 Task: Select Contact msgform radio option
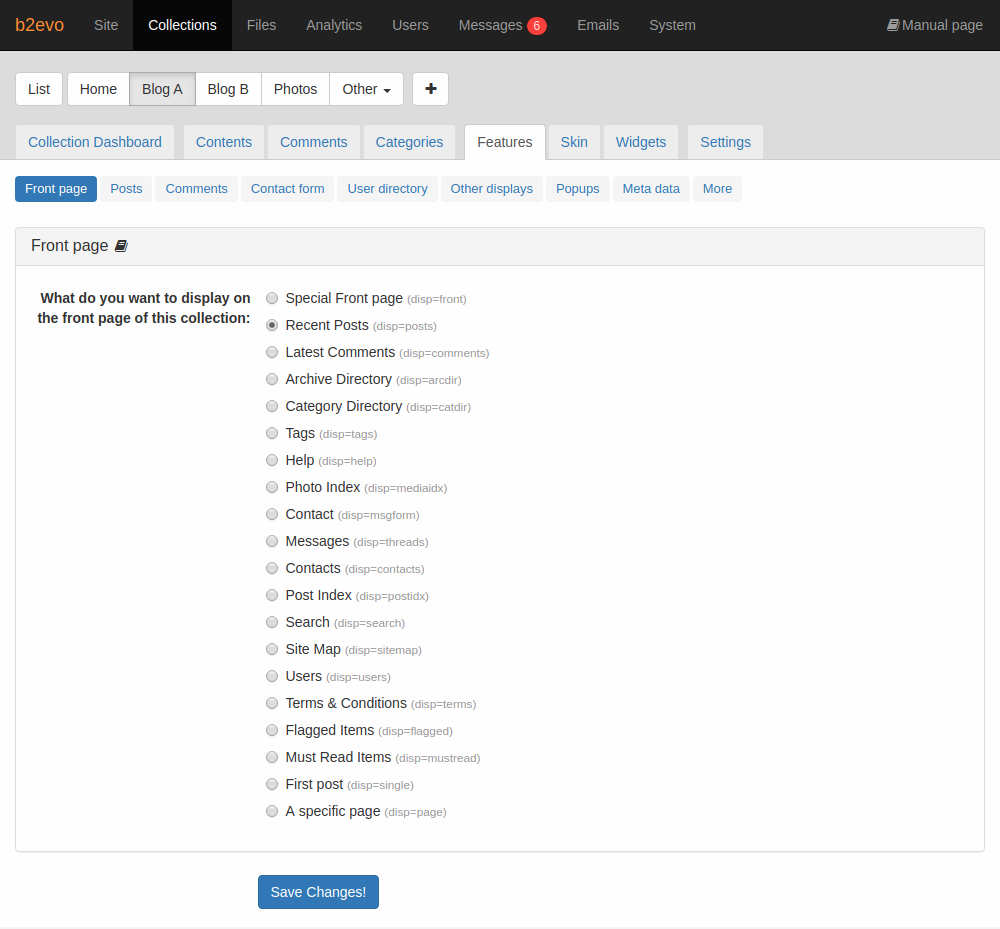[272, 514]
